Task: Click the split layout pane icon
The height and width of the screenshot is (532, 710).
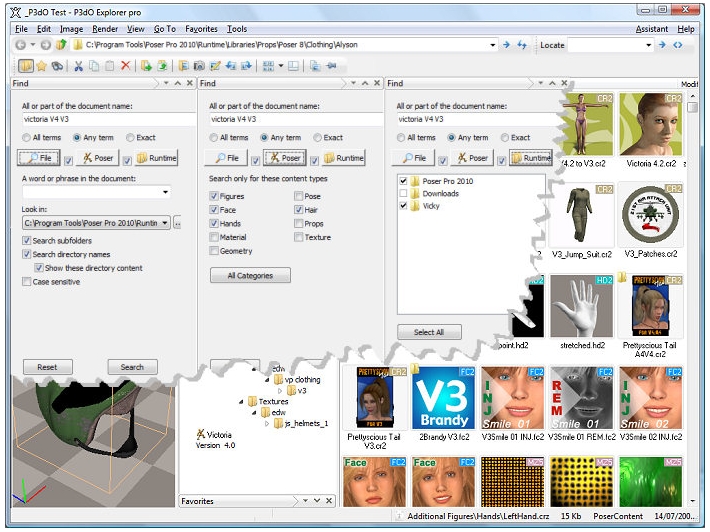Action: (293, 66)
